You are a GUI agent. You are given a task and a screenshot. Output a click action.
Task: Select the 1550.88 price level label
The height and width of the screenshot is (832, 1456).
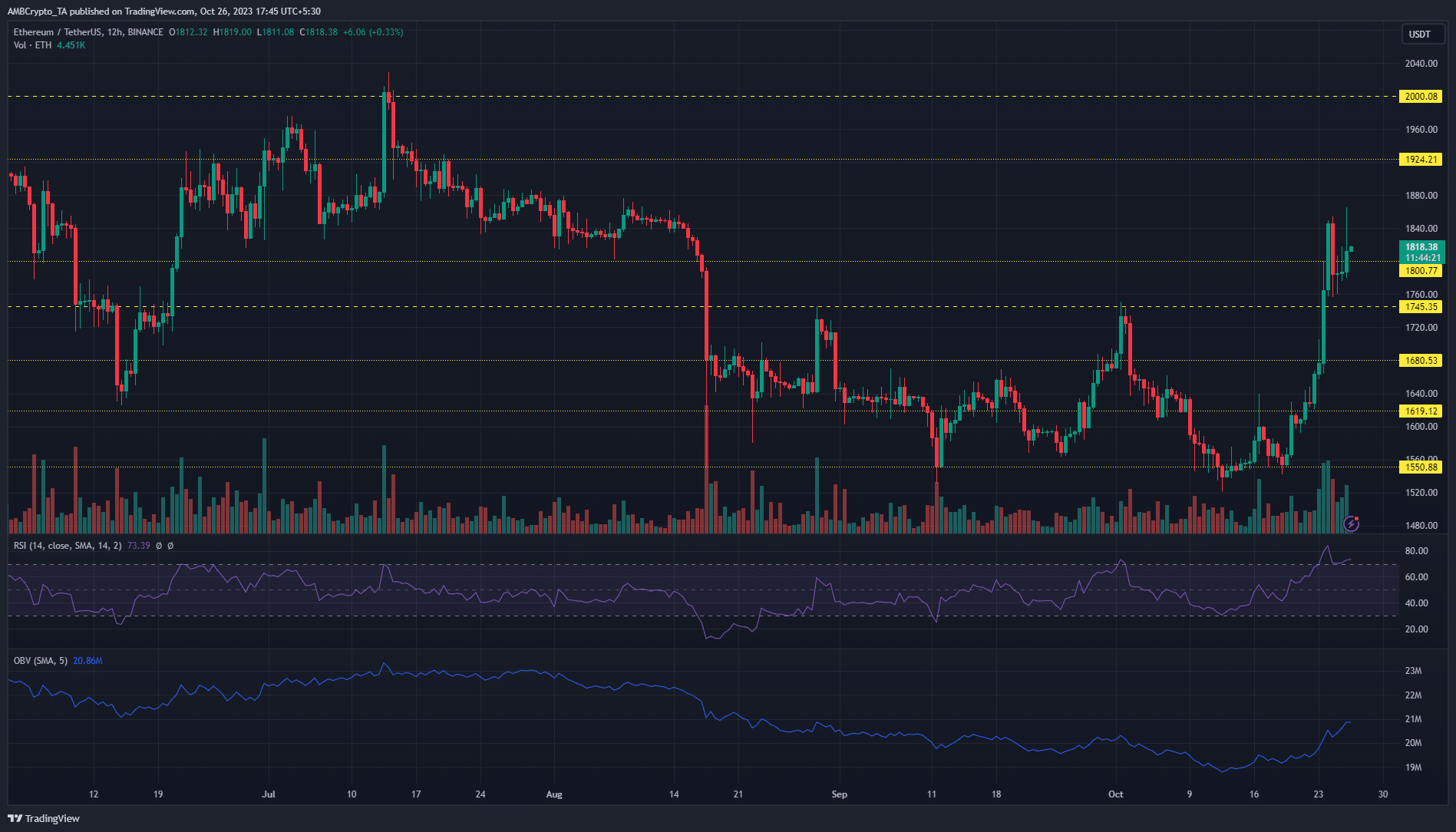(1421, 467)
